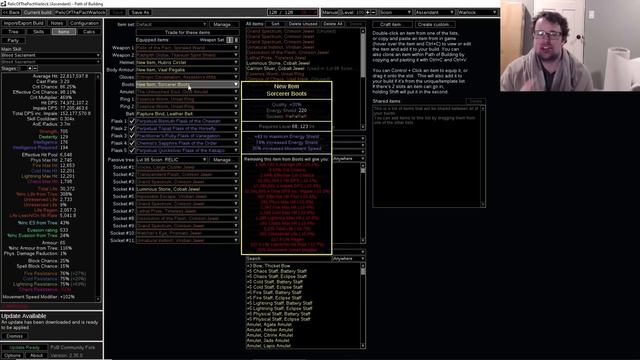
Task: Click the item database list scrollbar
Action: (363, 306)
